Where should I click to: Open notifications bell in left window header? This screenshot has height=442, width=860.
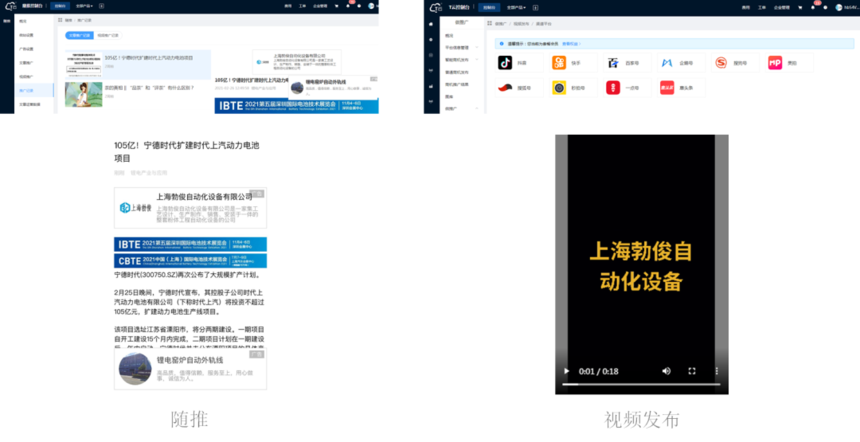click(x=348, y=7)
